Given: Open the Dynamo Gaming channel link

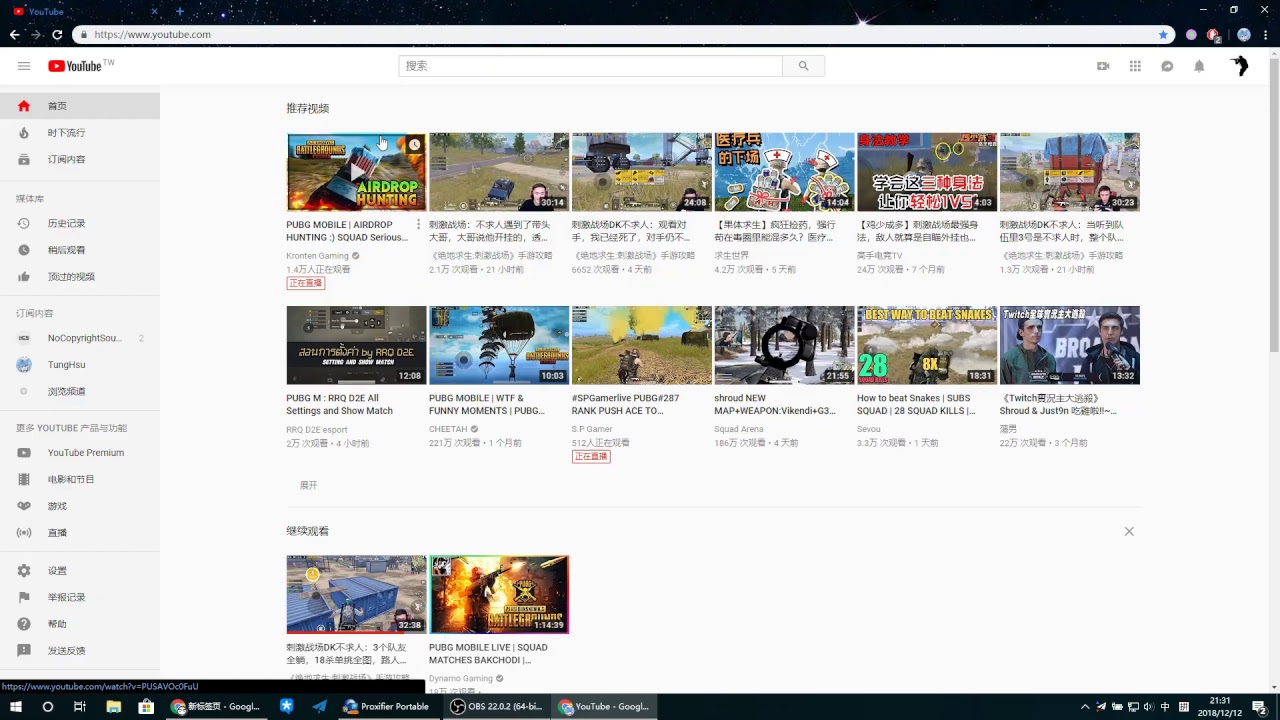Looking at the screenshot, I should [461, 679].
